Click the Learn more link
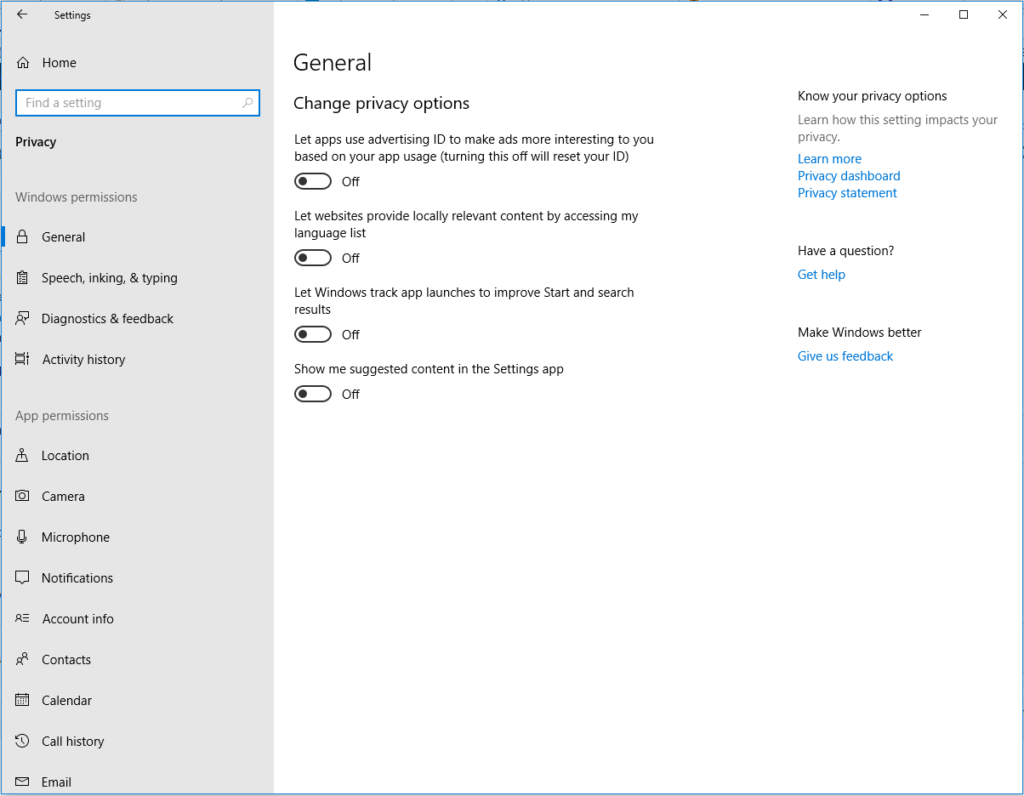The image size is (1024, 796). (829, 159)
